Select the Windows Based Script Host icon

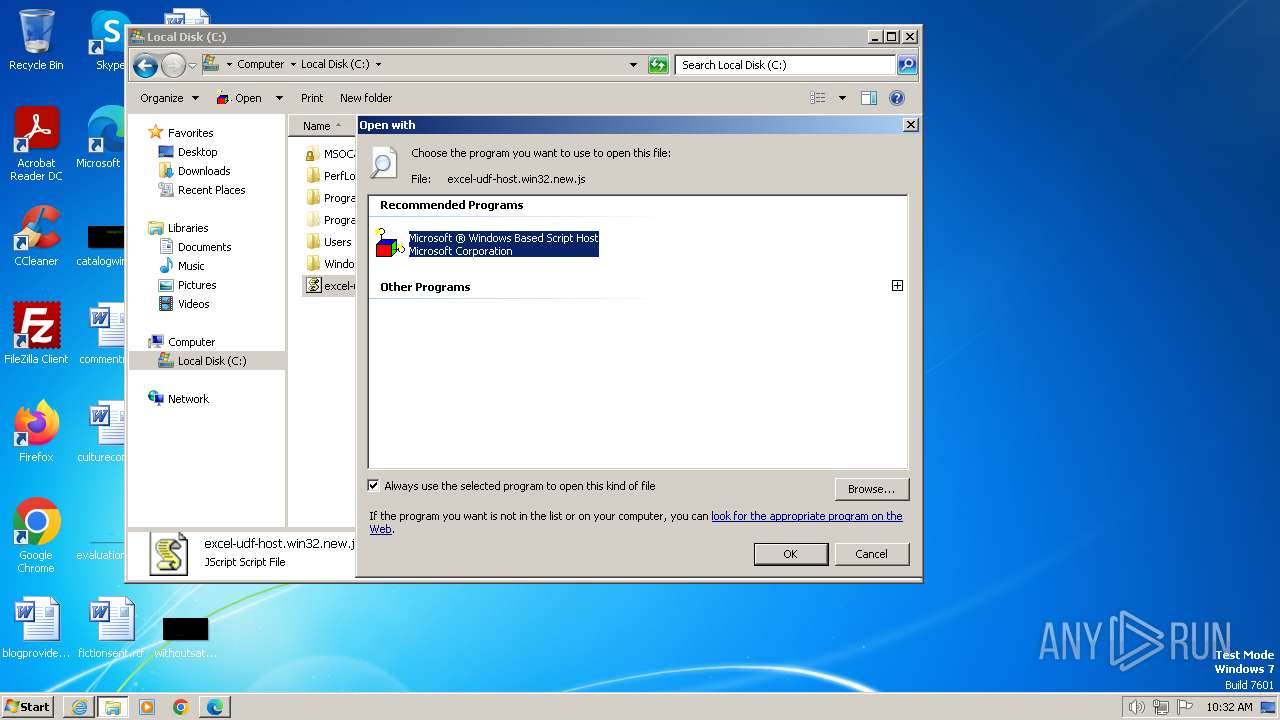pyautogui.click(x=389, y=243)
